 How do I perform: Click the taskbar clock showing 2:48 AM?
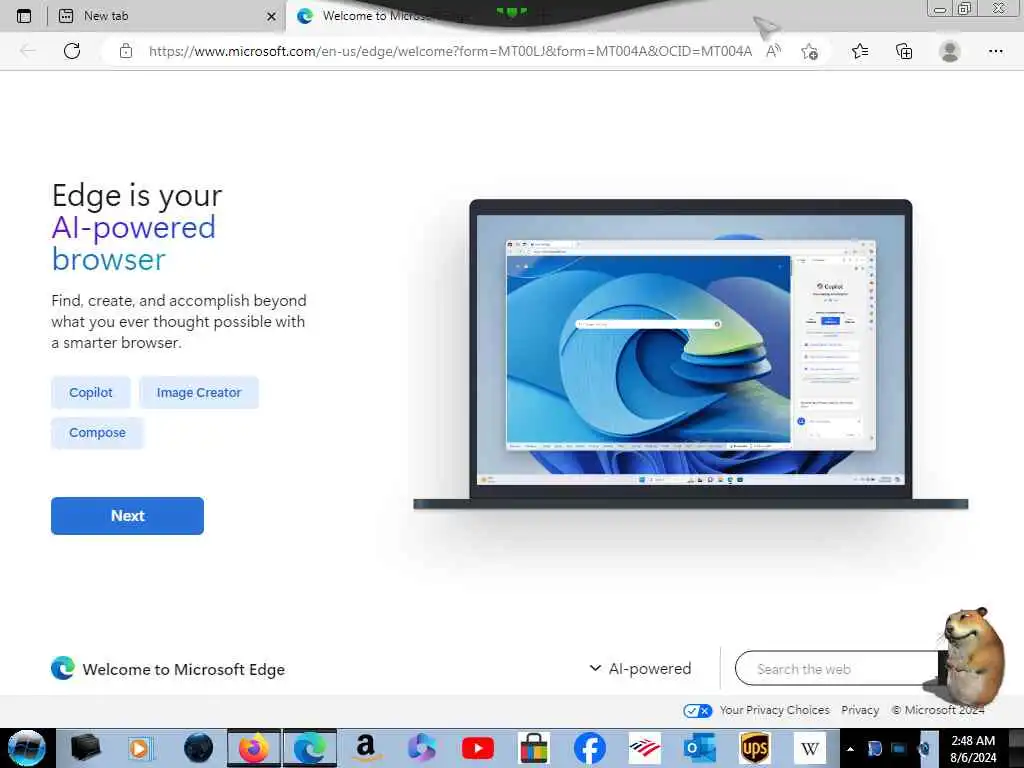[x=973, y=749]
